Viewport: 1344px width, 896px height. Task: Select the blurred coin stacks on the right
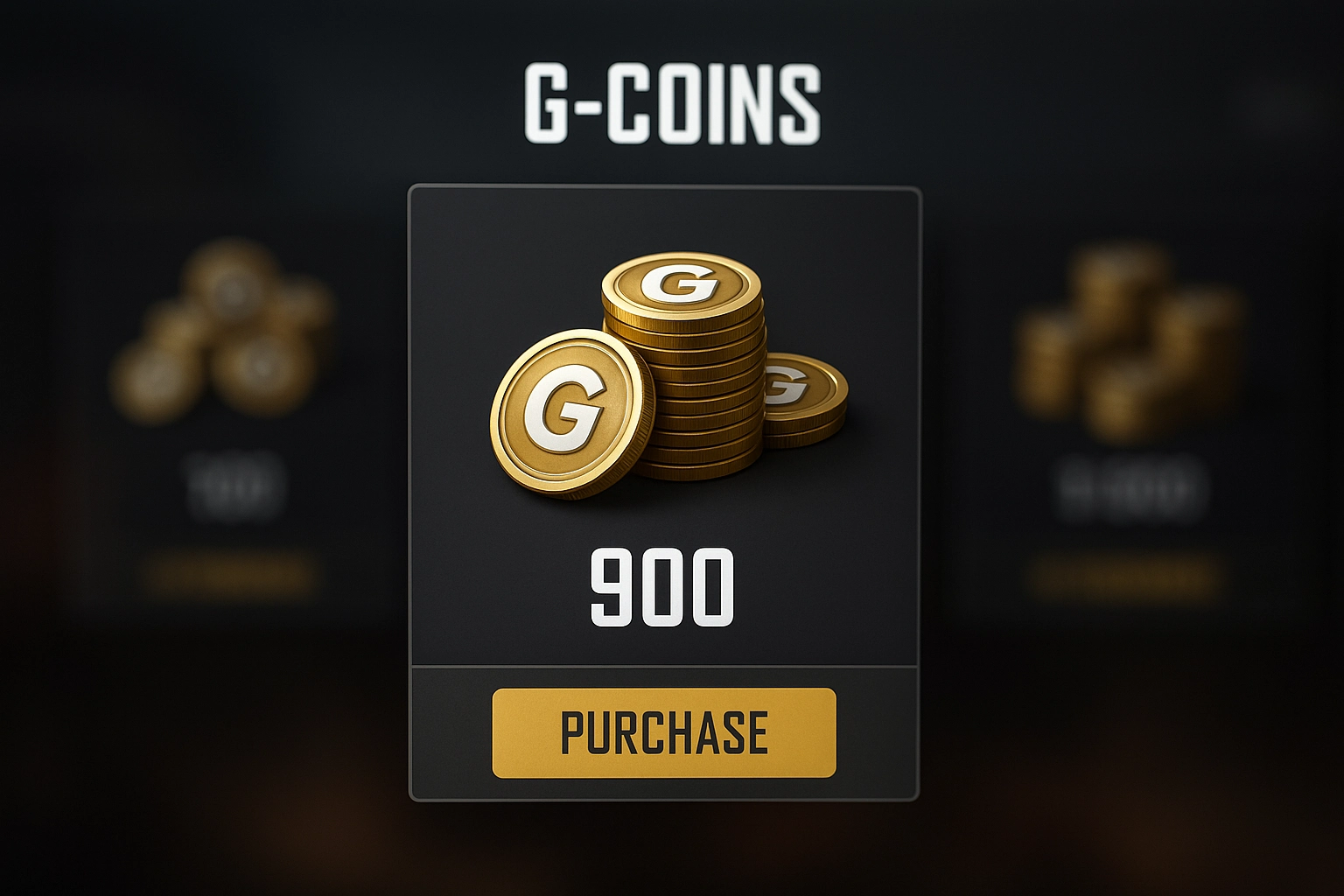(1129, 341)
